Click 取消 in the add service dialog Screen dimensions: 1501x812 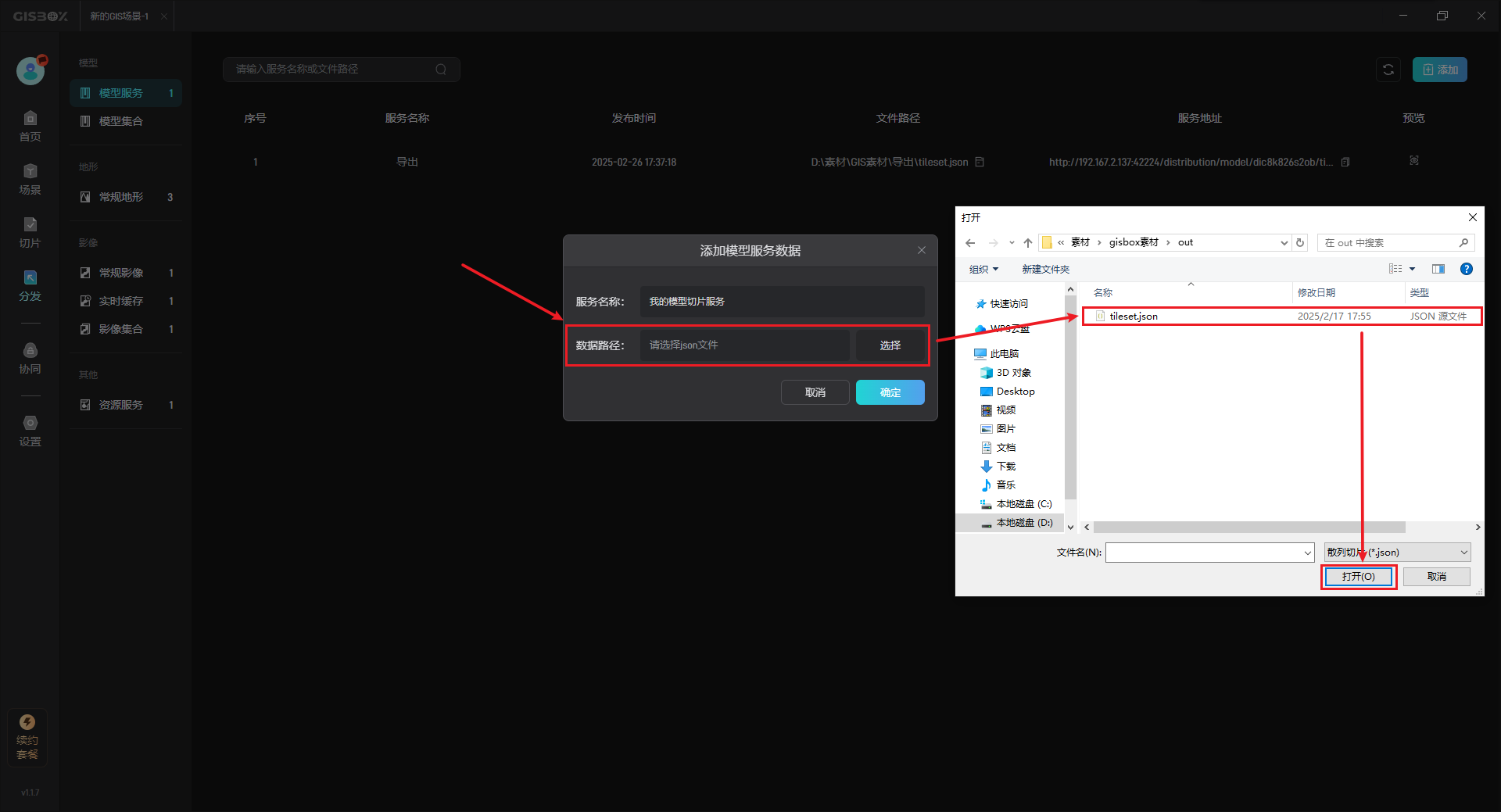point(815,392)
